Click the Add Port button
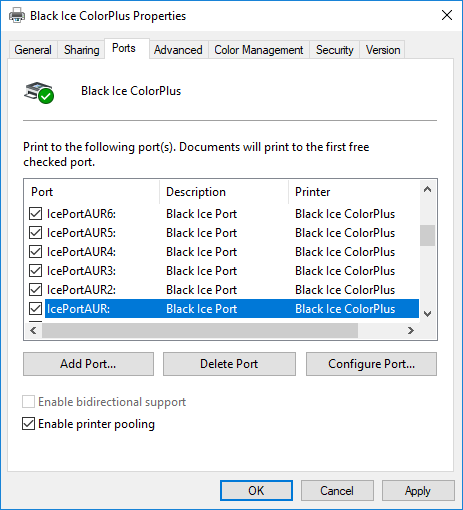 tap(88, 364)
